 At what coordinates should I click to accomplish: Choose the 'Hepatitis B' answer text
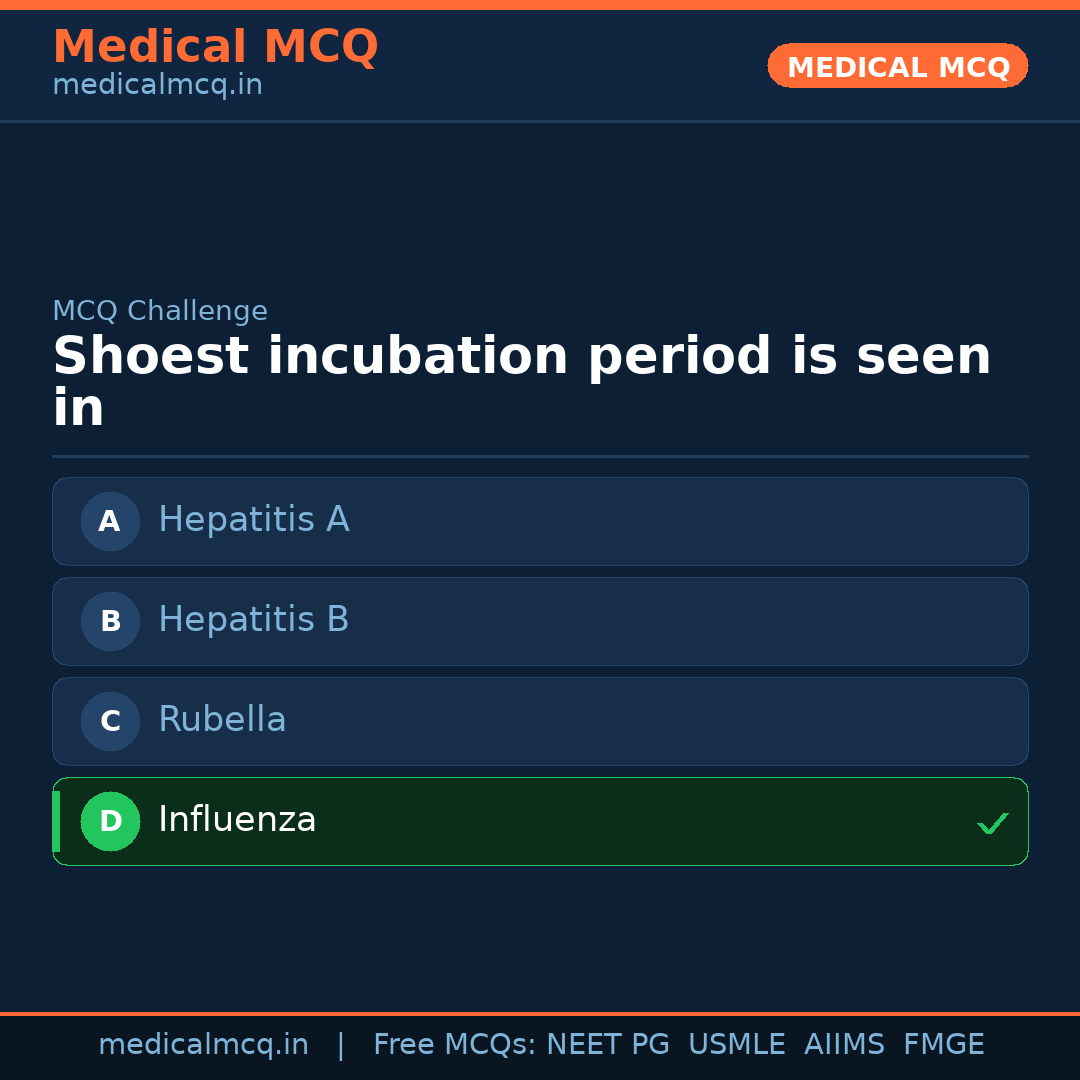click(x=253, y=620)
